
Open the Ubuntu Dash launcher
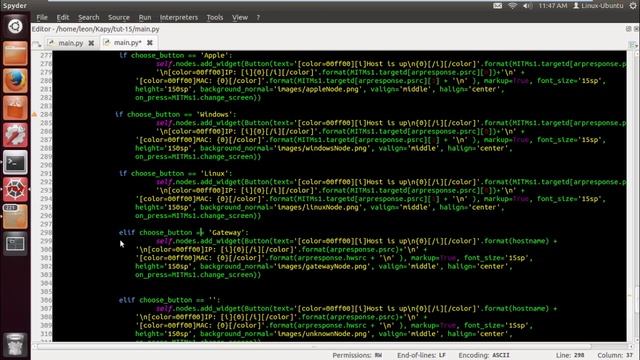[x=15, y=26]
